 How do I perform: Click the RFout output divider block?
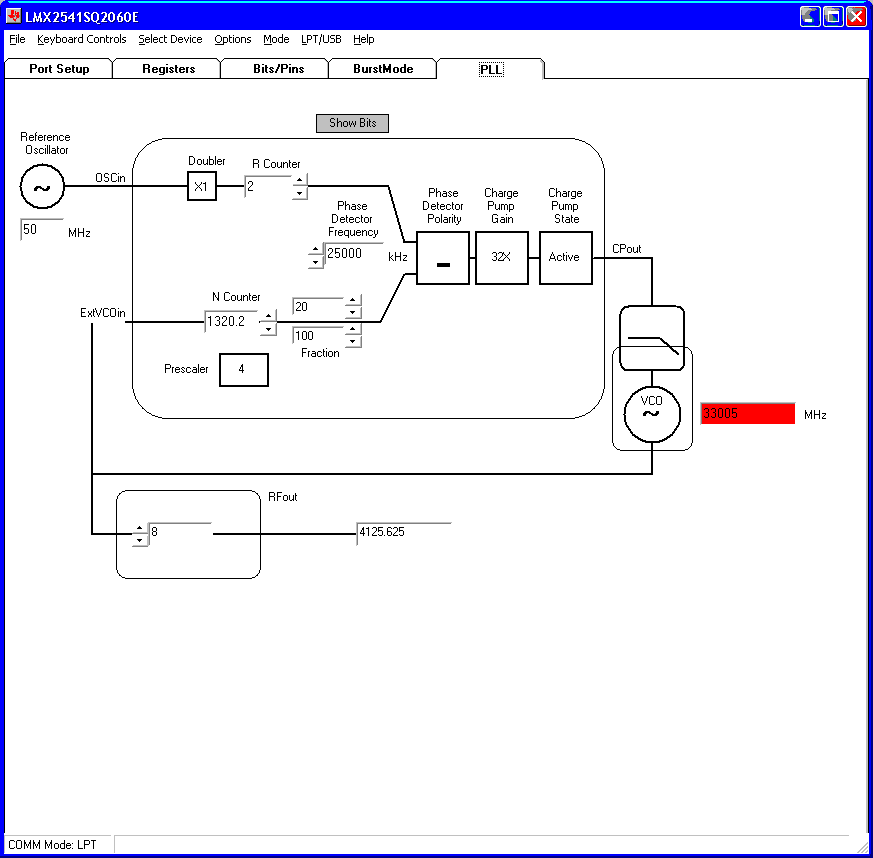tap(188, 533)
